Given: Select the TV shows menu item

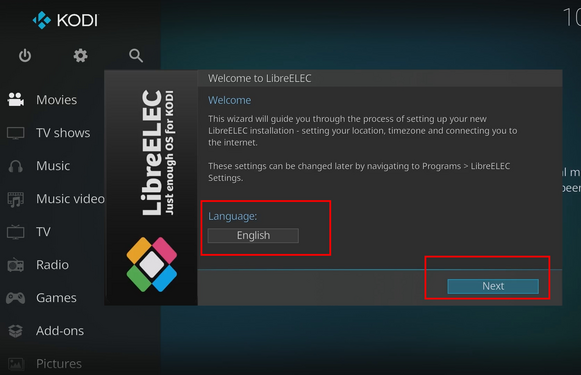Looking at the screenshot, I should (63, 133).
